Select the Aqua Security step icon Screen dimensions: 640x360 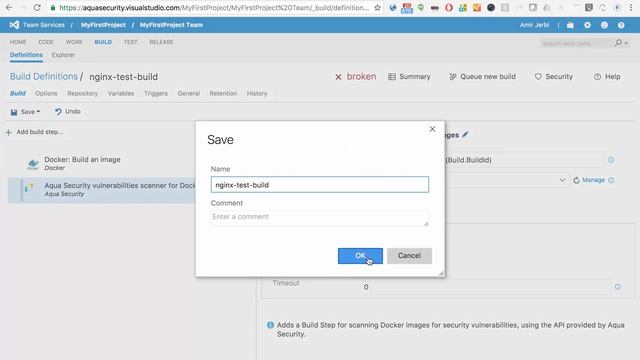pos(29,188)
